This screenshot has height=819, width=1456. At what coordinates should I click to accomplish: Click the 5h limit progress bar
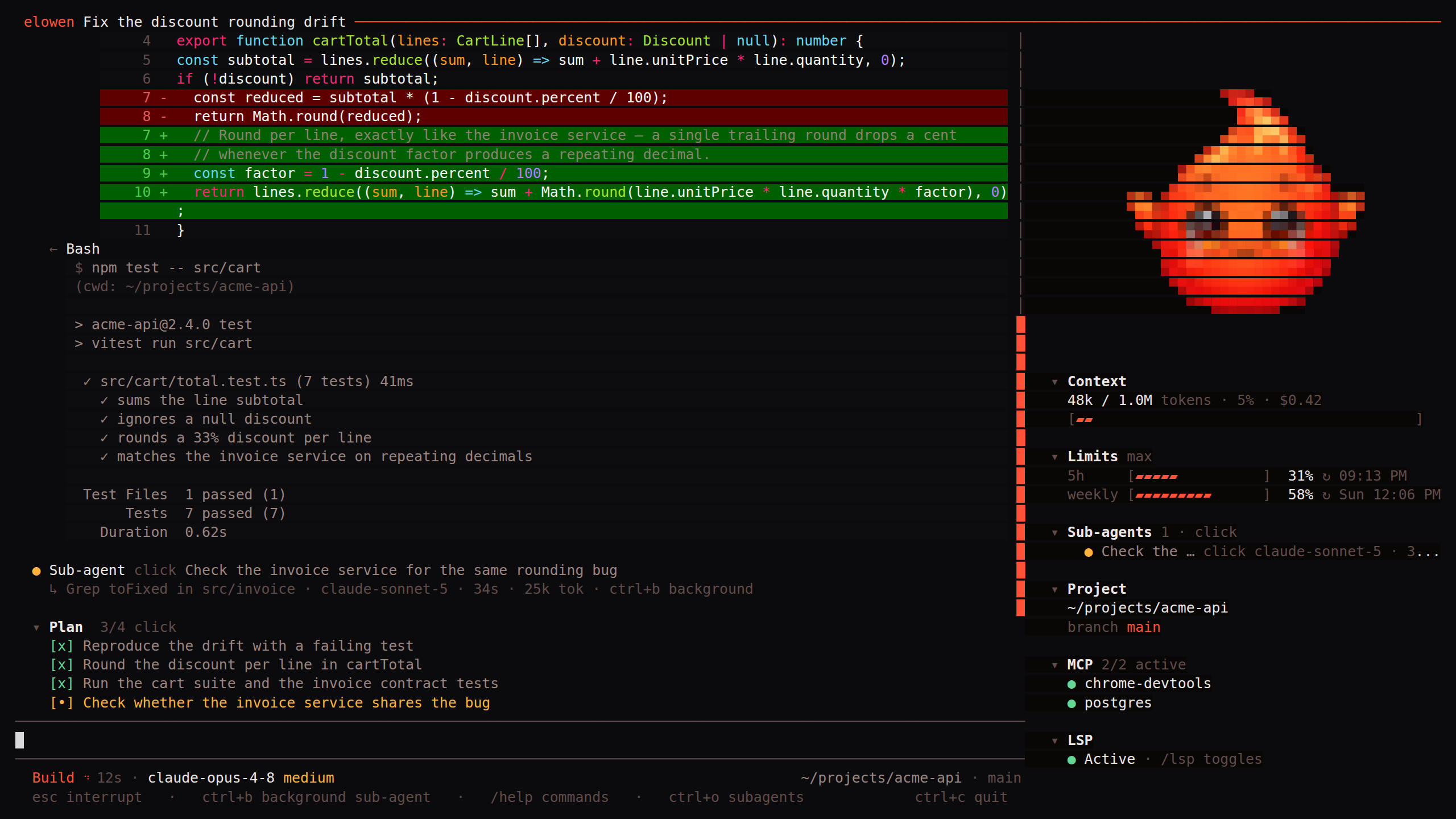(x=1199, y=476)
